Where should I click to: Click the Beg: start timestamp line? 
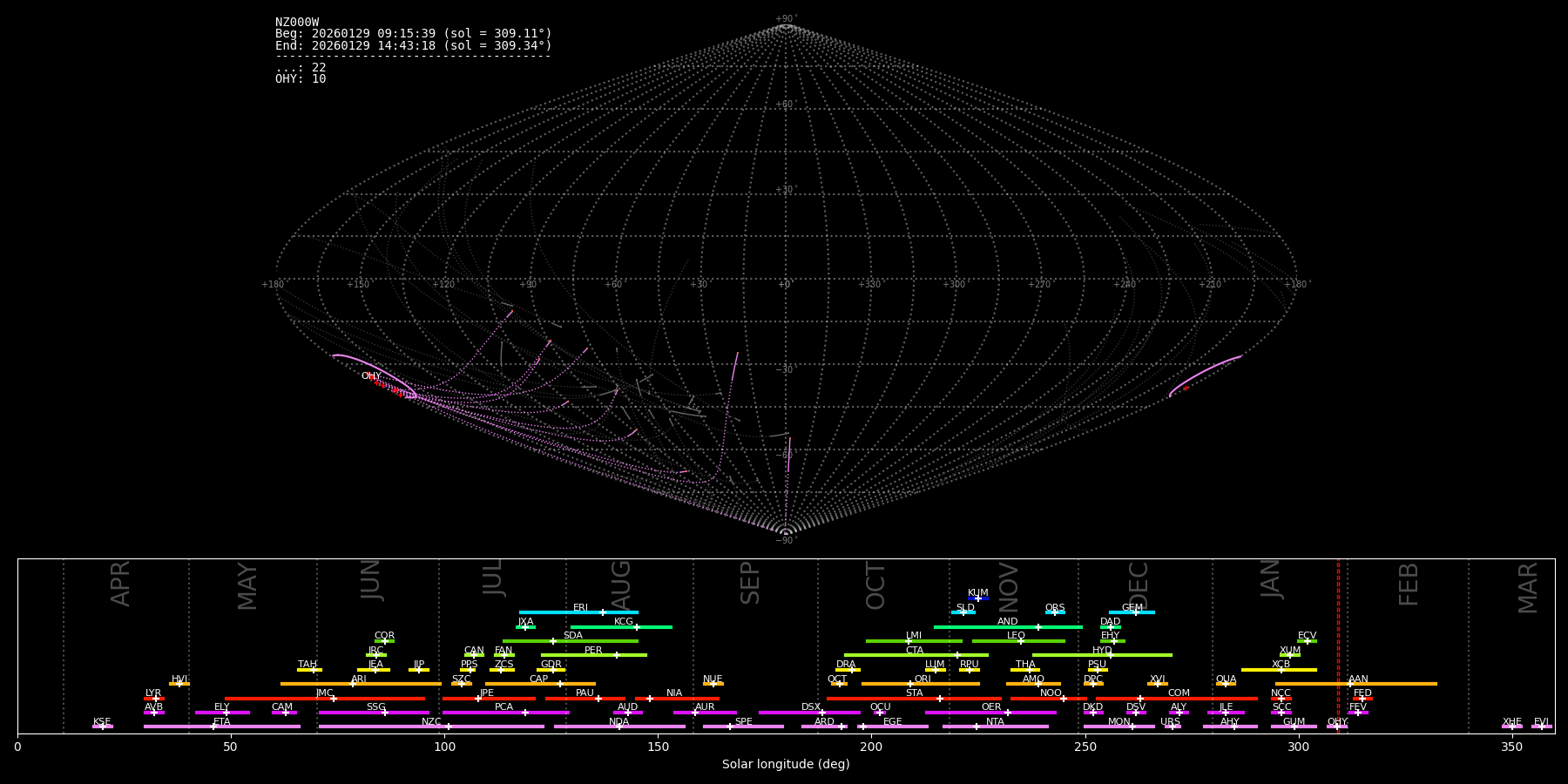tap(414, 34)
